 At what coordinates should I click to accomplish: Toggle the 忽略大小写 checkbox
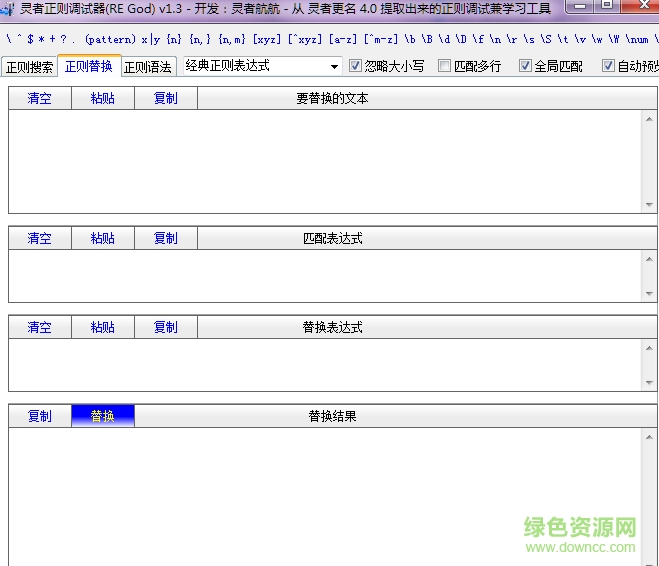point(356,66)
